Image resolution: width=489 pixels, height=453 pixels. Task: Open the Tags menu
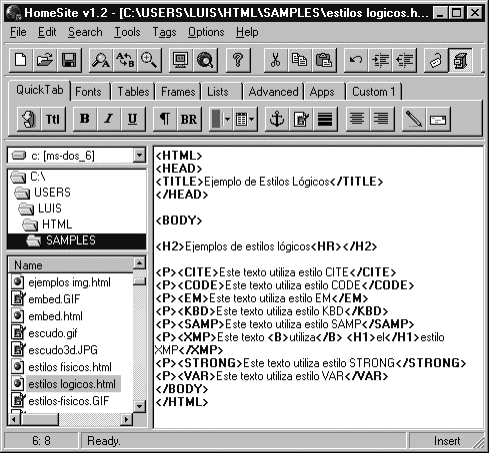(x=164, y=32)
